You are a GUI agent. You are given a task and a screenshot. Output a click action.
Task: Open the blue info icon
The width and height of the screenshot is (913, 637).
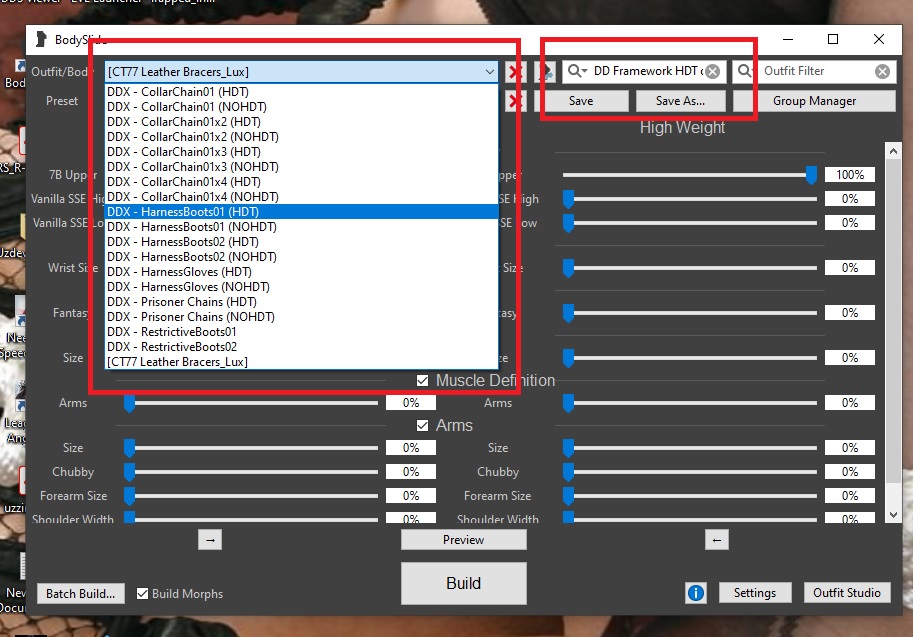pos(696,593)
